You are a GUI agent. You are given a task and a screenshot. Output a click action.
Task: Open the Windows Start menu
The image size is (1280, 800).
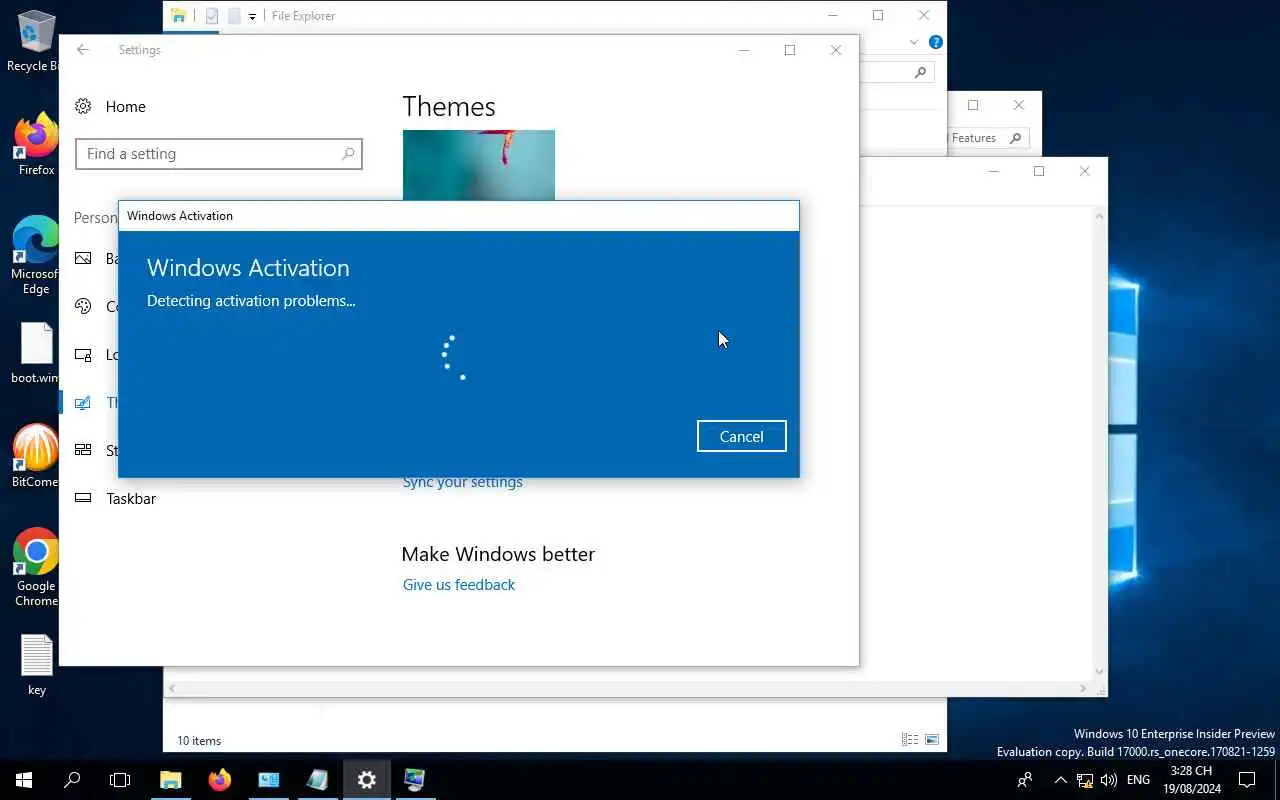[x=24, y=780]
